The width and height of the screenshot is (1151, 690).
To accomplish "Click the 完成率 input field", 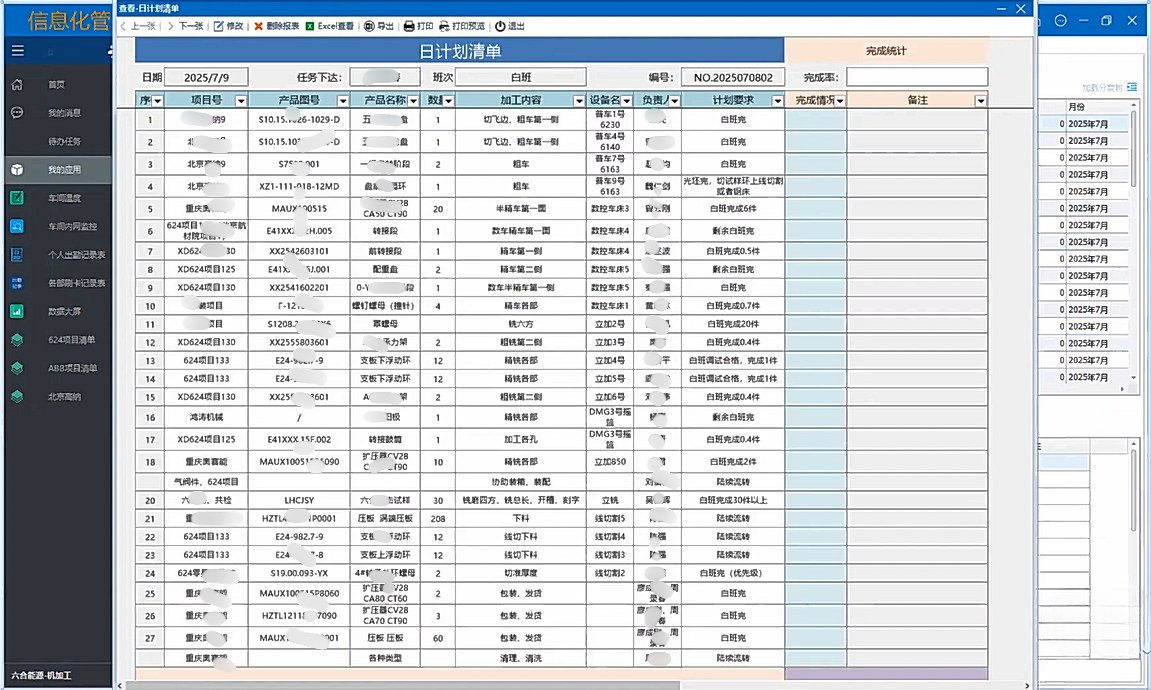I will point(916,77).
